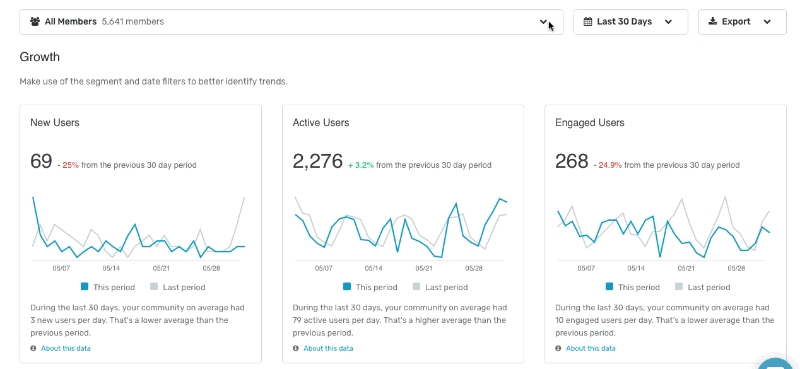Screen dimensions: 800x369
Task: Open the Last 30 Days date filter
Action: (631, 22)
